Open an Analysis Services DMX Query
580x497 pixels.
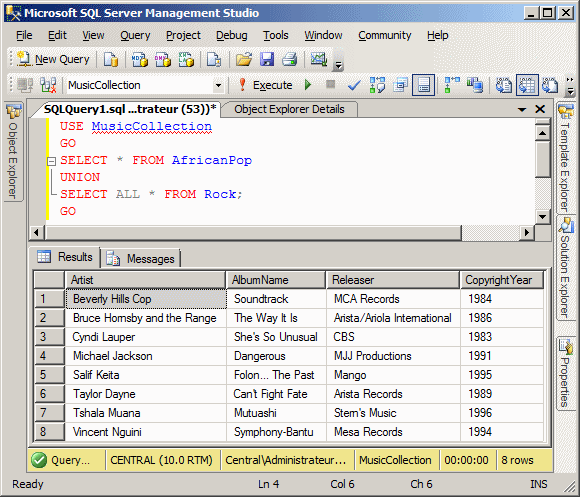pos(163,59)
